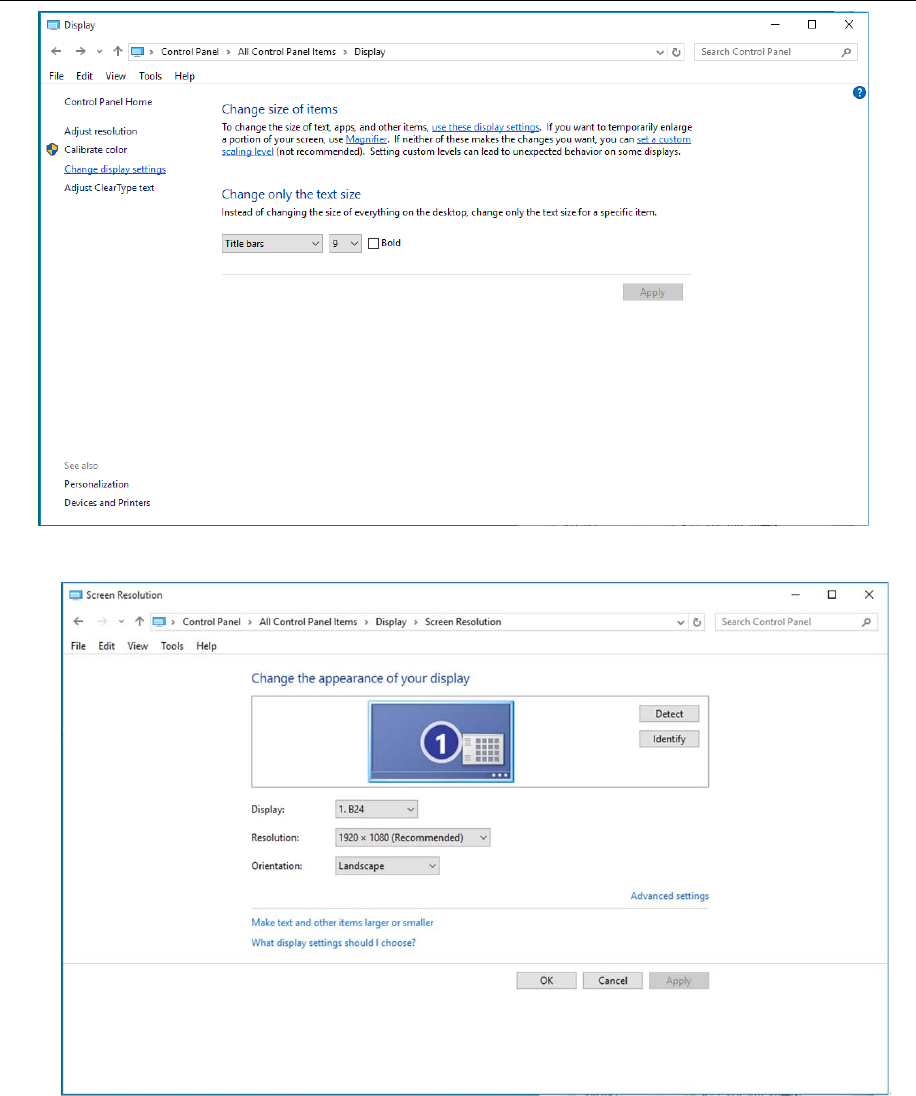Open Edit menu in Screen Resolution window
Image resolution: width=916 pixels, height=1096 pixels.
click(106, 646)
